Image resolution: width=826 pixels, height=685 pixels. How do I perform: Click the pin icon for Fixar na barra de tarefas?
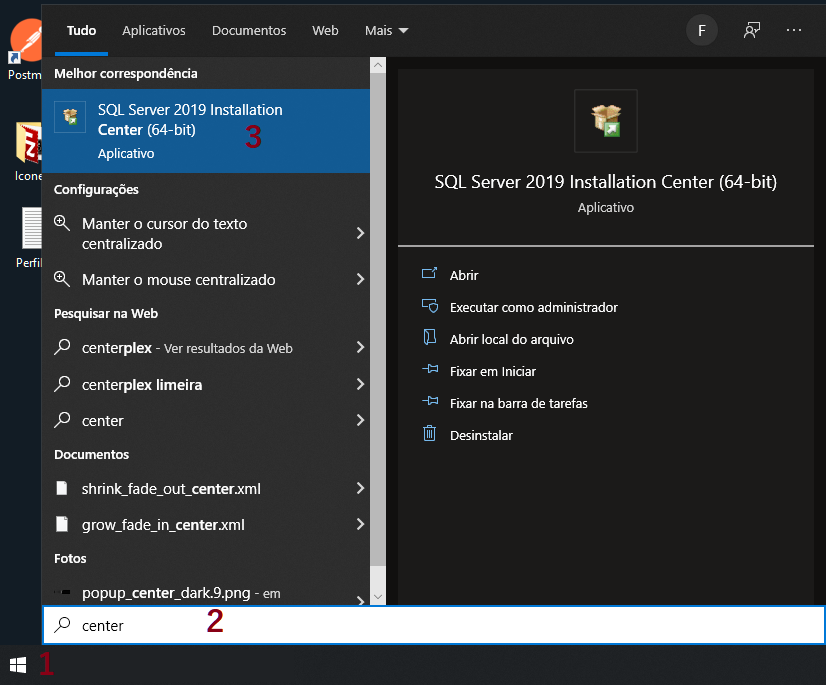[430, 402]
